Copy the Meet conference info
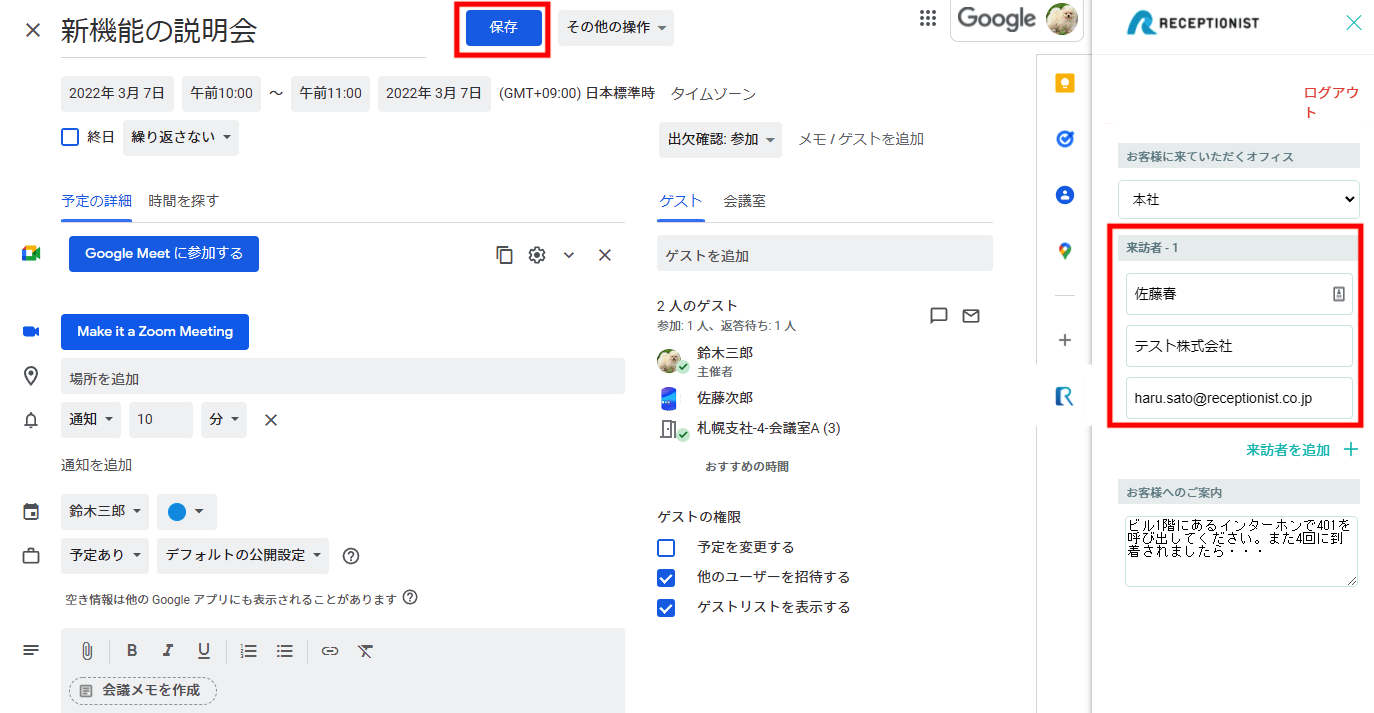 point(505,255)
